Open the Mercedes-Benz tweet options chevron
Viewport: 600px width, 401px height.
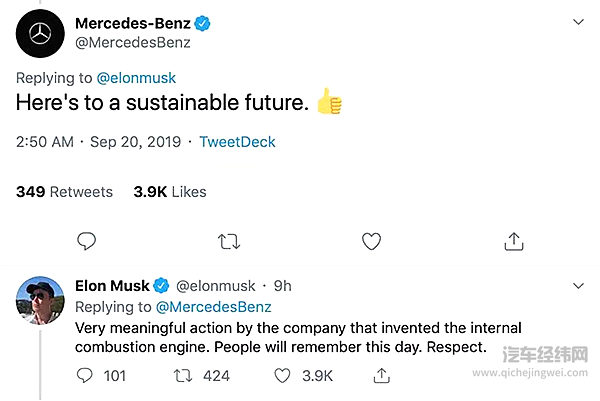pyautogui.click(x=577, y=21)
